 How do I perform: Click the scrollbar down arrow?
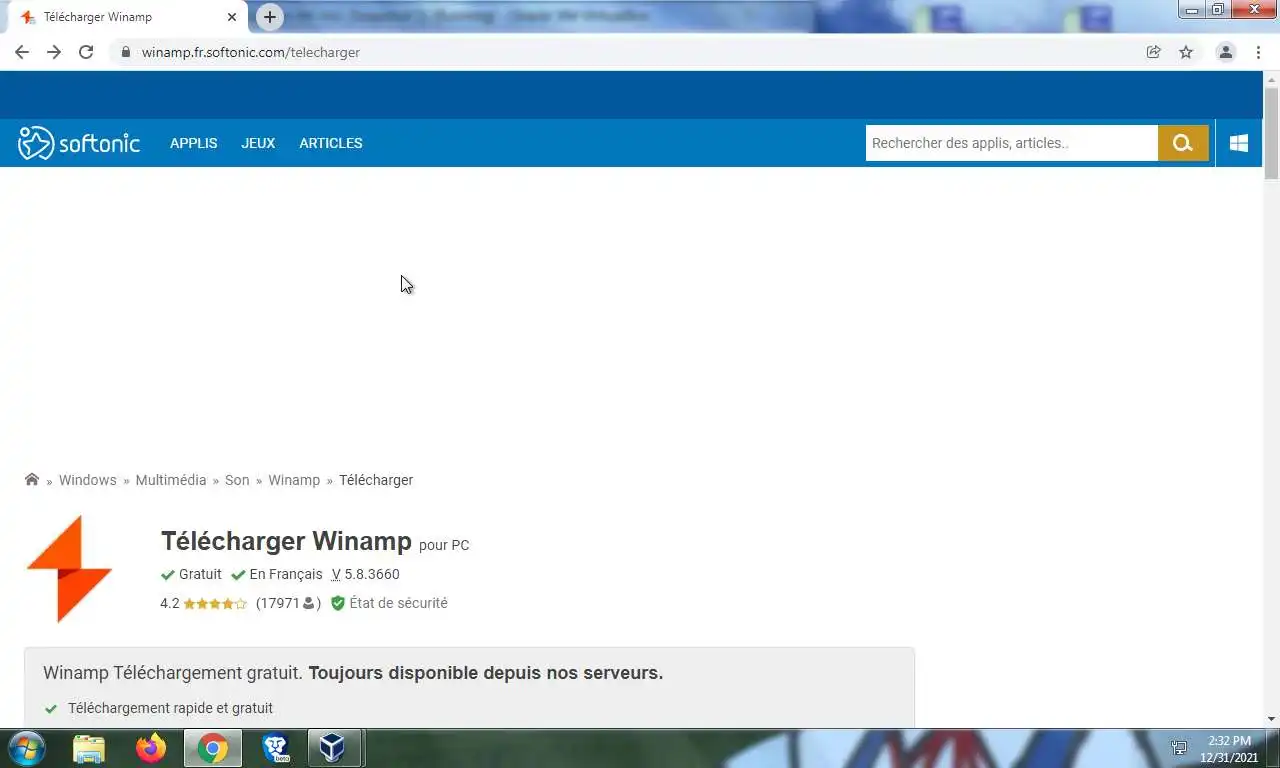(x=1271, y=719)
